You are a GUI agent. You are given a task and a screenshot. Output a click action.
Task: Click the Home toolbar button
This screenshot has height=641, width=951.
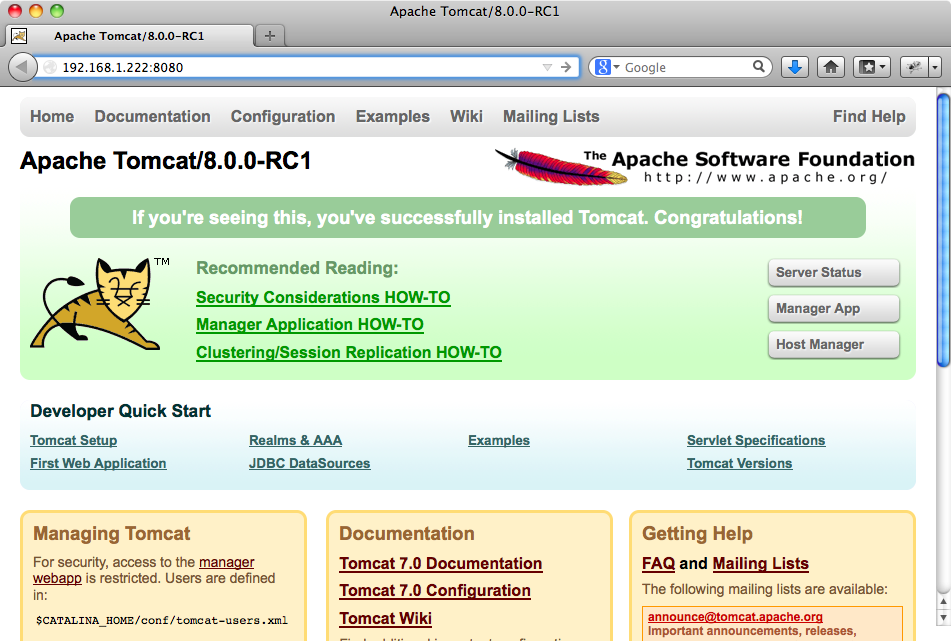point(831,67)
